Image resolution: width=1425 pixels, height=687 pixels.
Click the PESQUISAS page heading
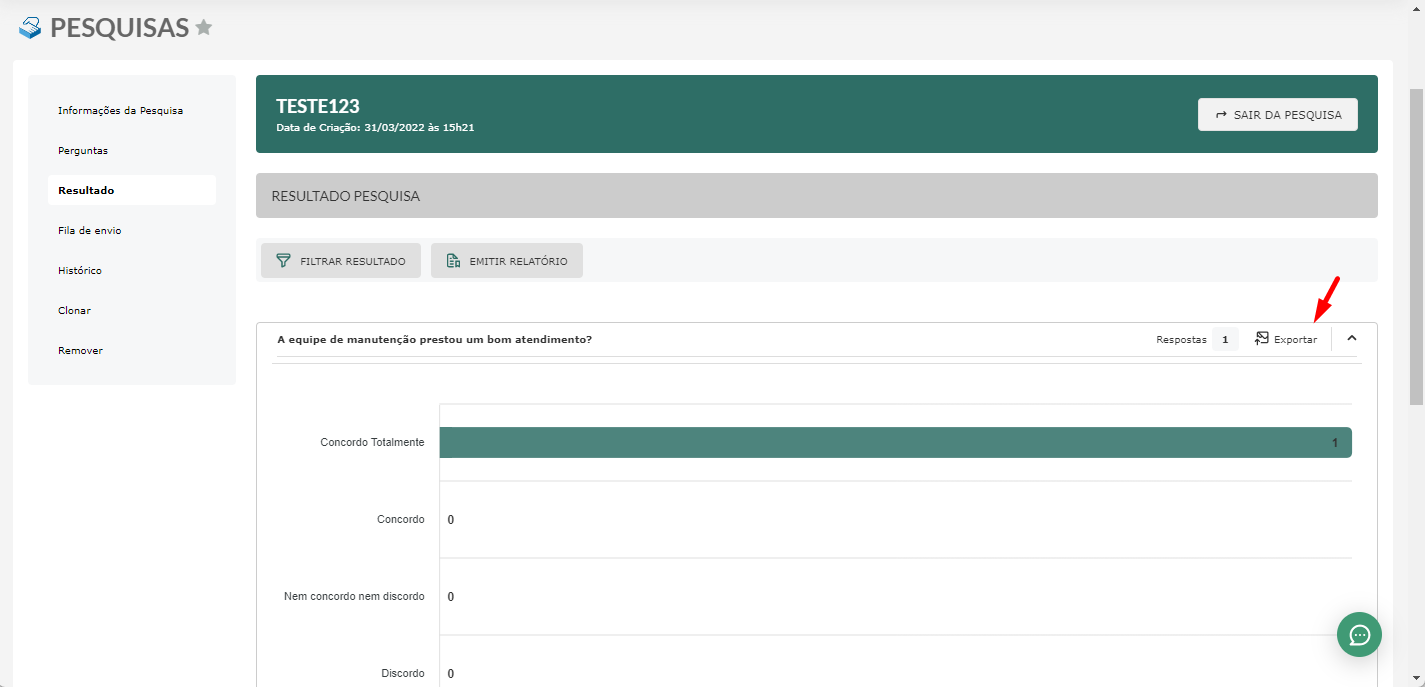(x=120, y=28)
